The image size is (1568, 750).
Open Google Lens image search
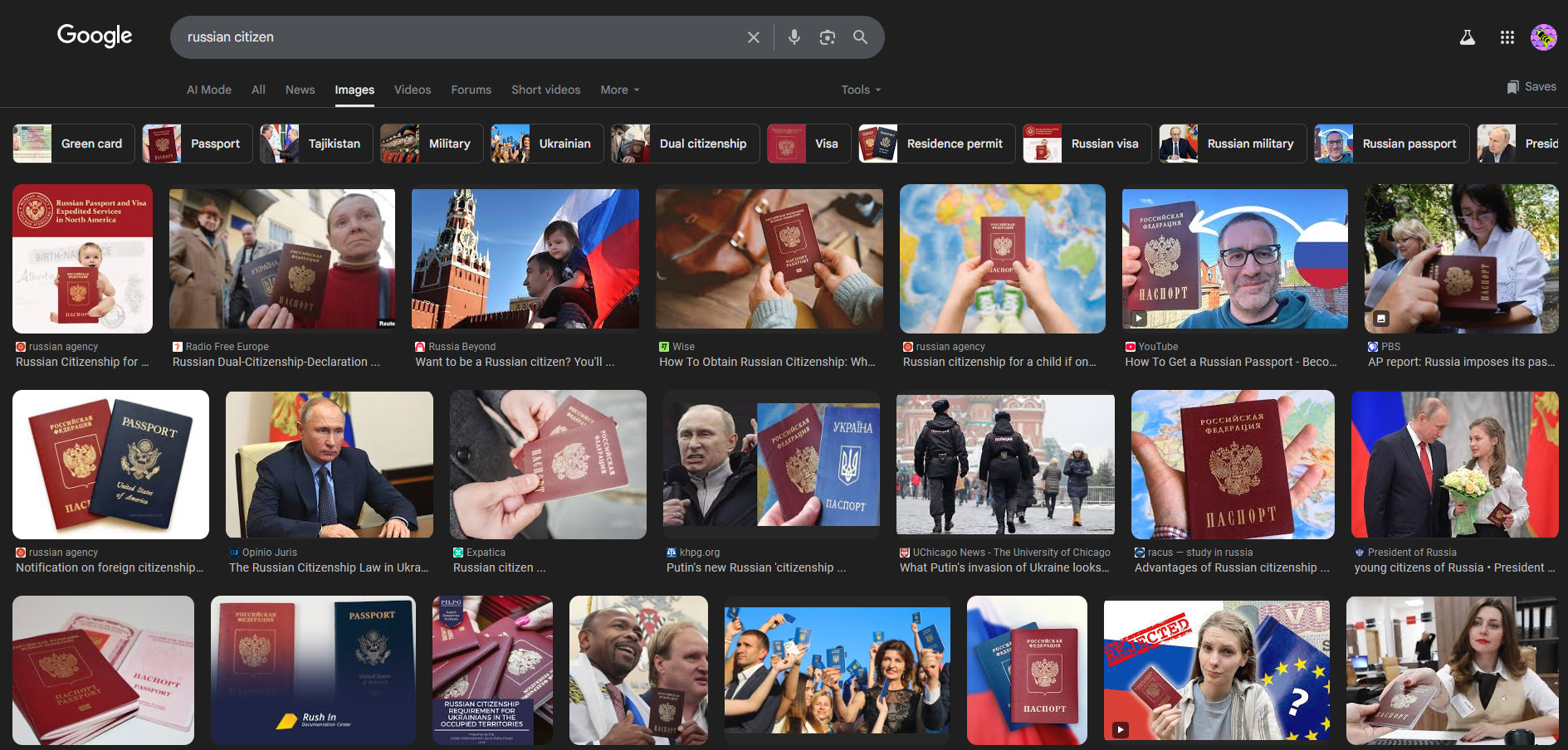[827, 37]
